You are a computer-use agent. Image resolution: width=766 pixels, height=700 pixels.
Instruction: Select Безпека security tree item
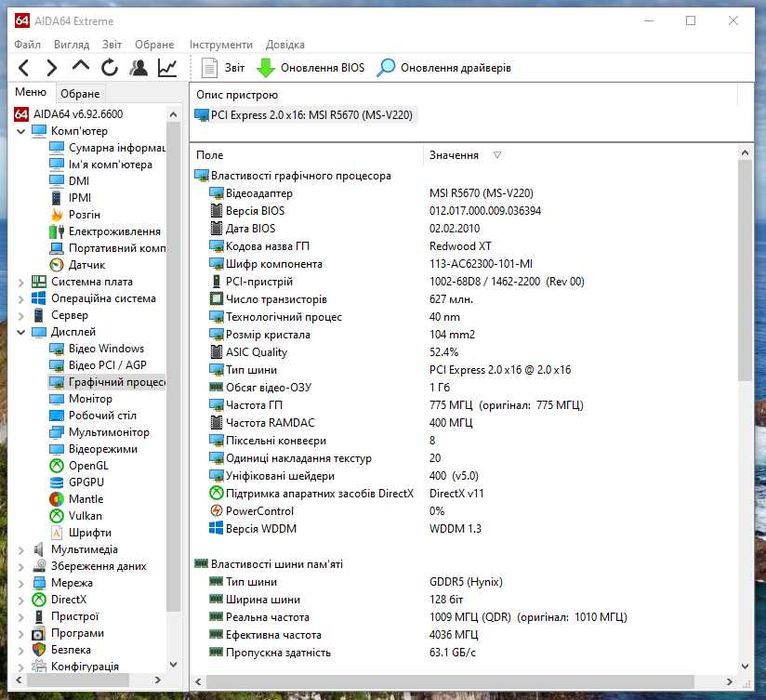coord(62,650)
